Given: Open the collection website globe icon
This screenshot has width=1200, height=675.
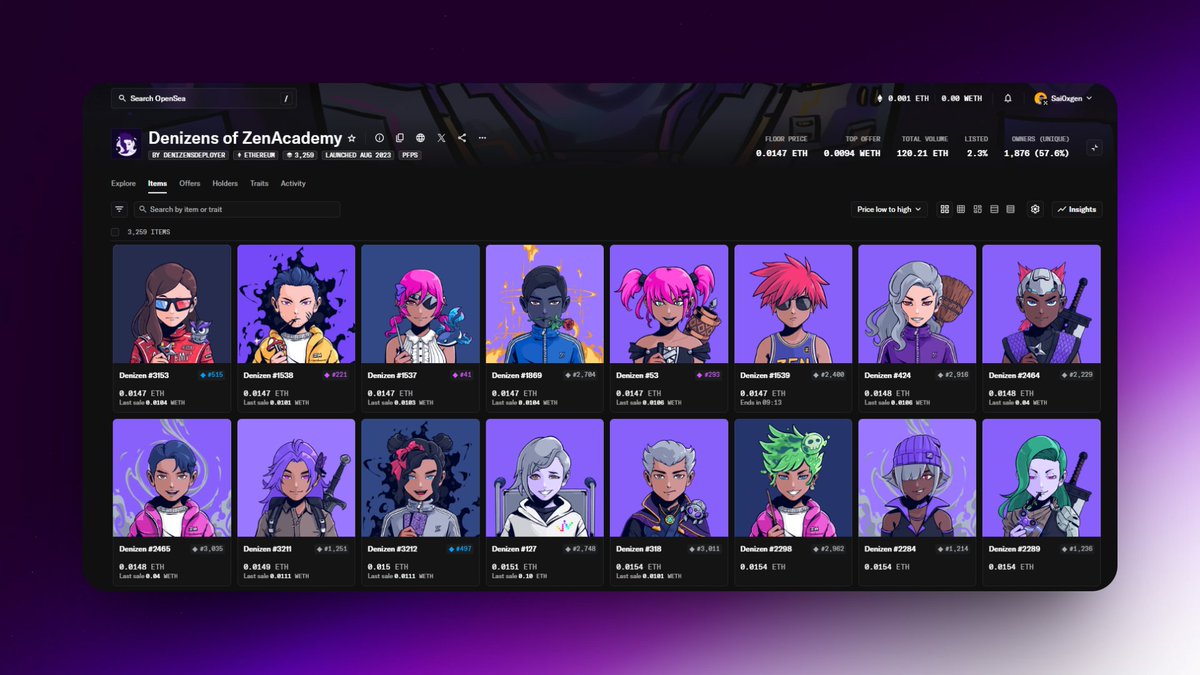Looking at the screenshot, I should click(x=421, y=138).
